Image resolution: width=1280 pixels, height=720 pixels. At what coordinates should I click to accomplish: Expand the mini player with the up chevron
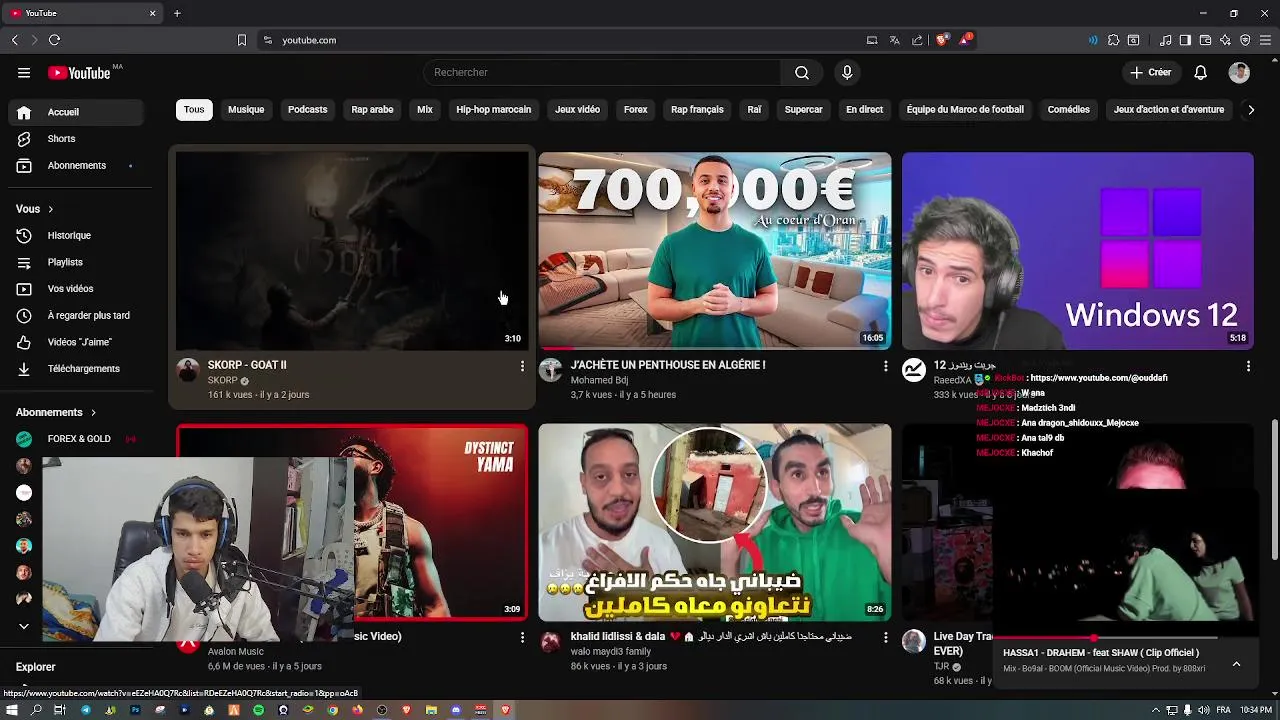pyautogui.click(x=1236, y=663)
